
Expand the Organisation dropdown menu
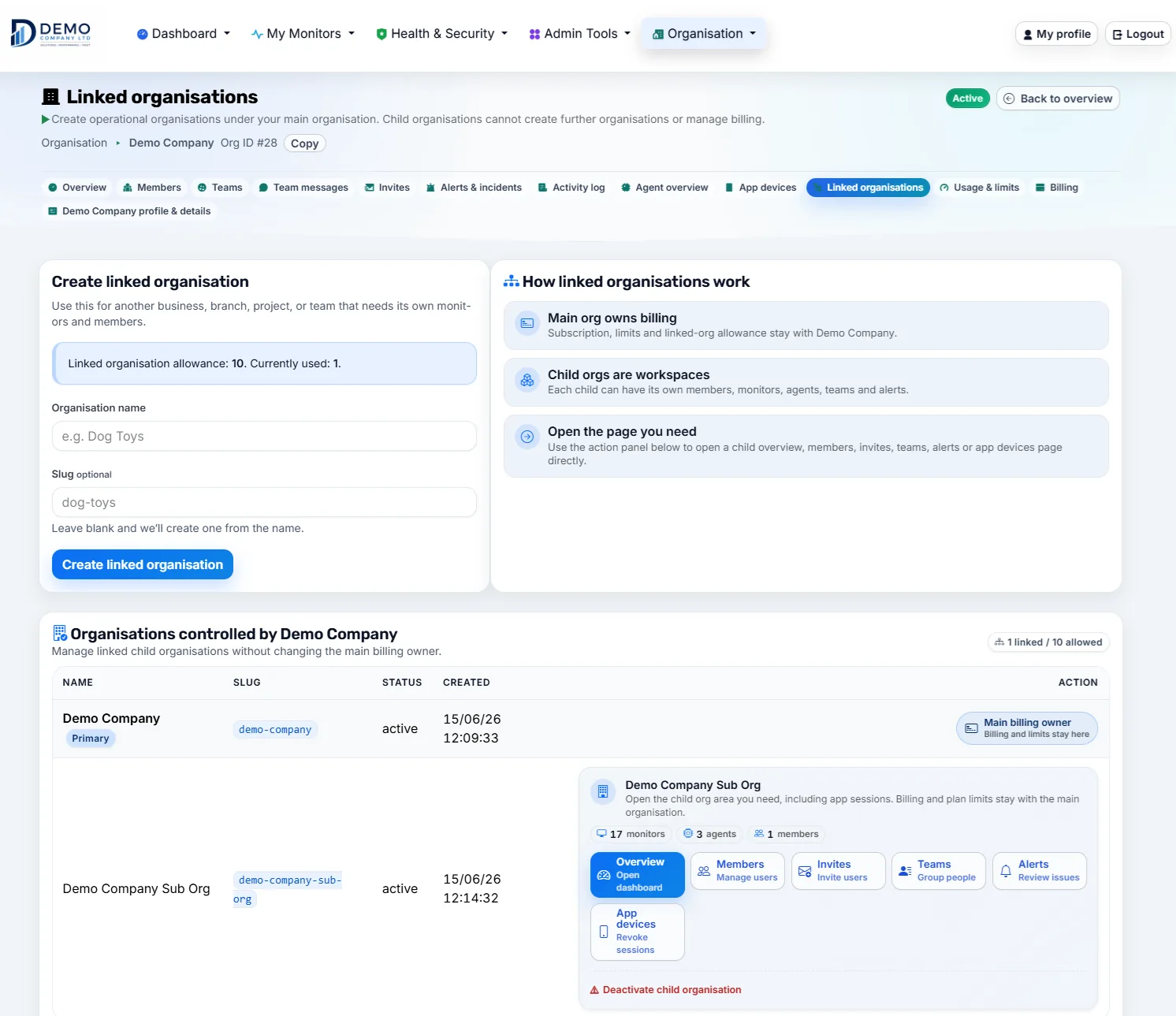tap(704, 33)
